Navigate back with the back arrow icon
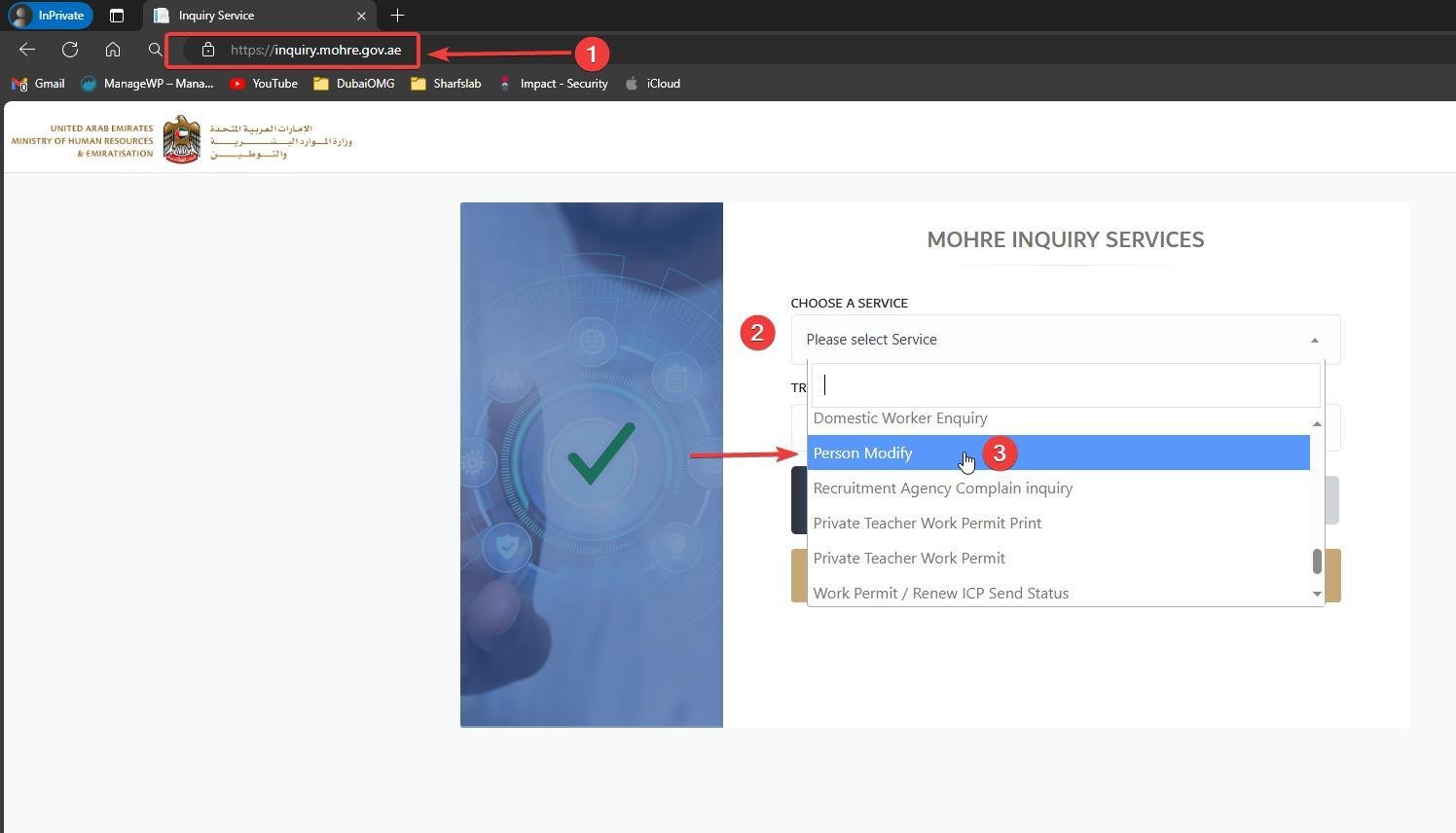The width and height of the screenshot is (1456, 833). tap(25, 50)
